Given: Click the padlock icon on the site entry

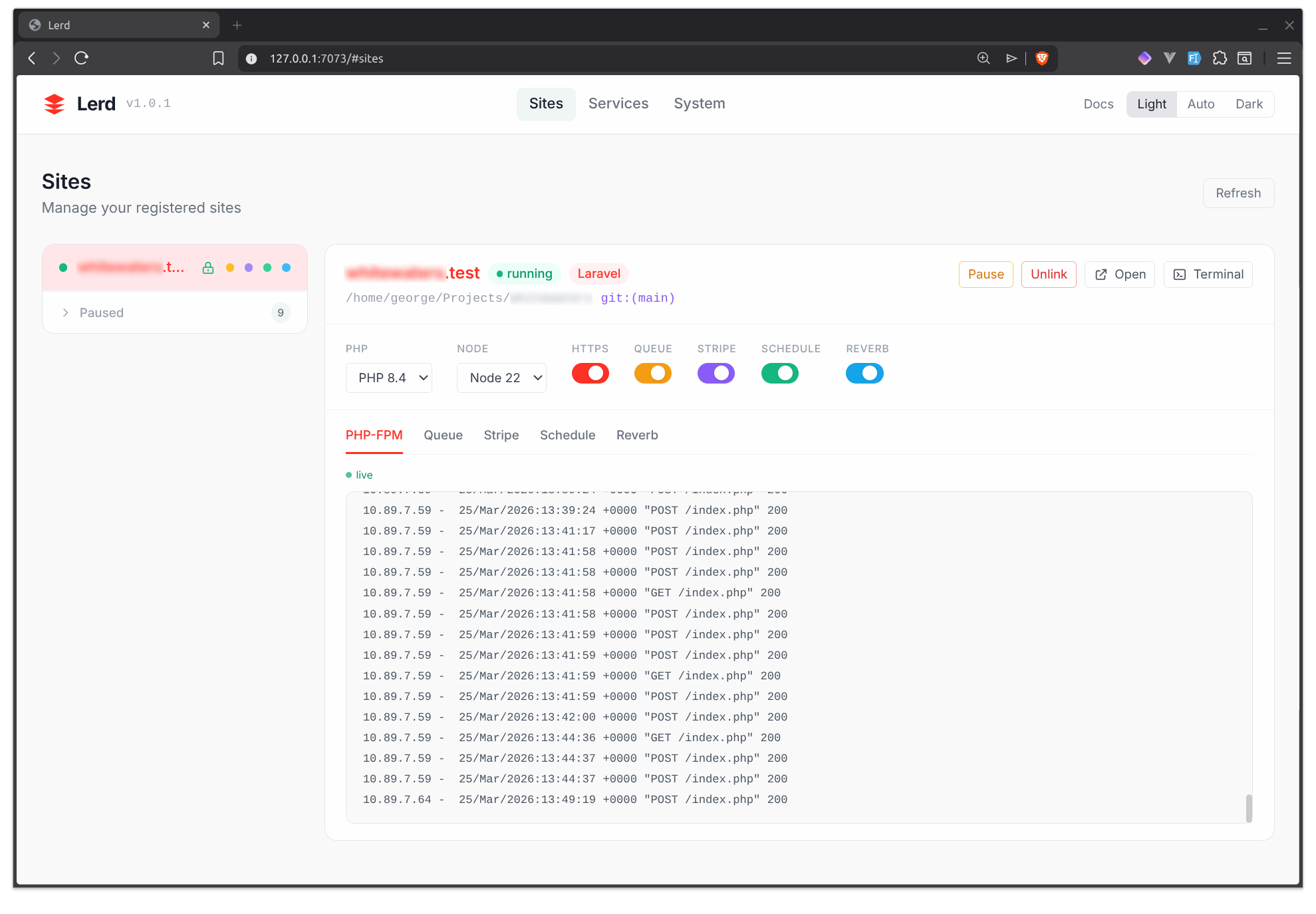Looking at the screenshot, I should 207,267.
